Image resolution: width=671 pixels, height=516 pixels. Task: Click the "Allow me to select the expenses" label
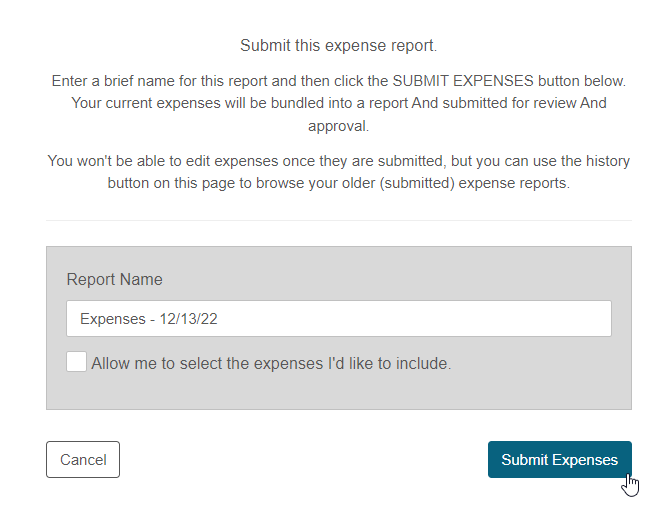pos(271,364)
